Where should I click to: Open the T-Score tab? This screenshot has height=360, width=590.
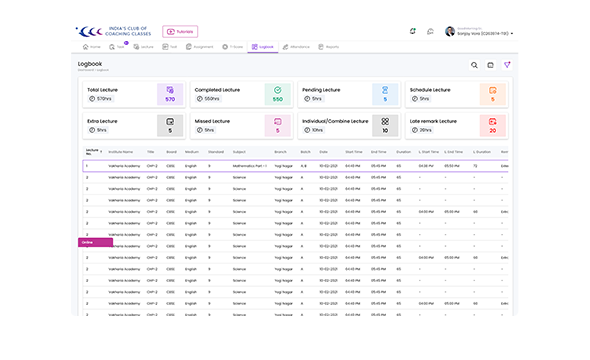(233, 47)
